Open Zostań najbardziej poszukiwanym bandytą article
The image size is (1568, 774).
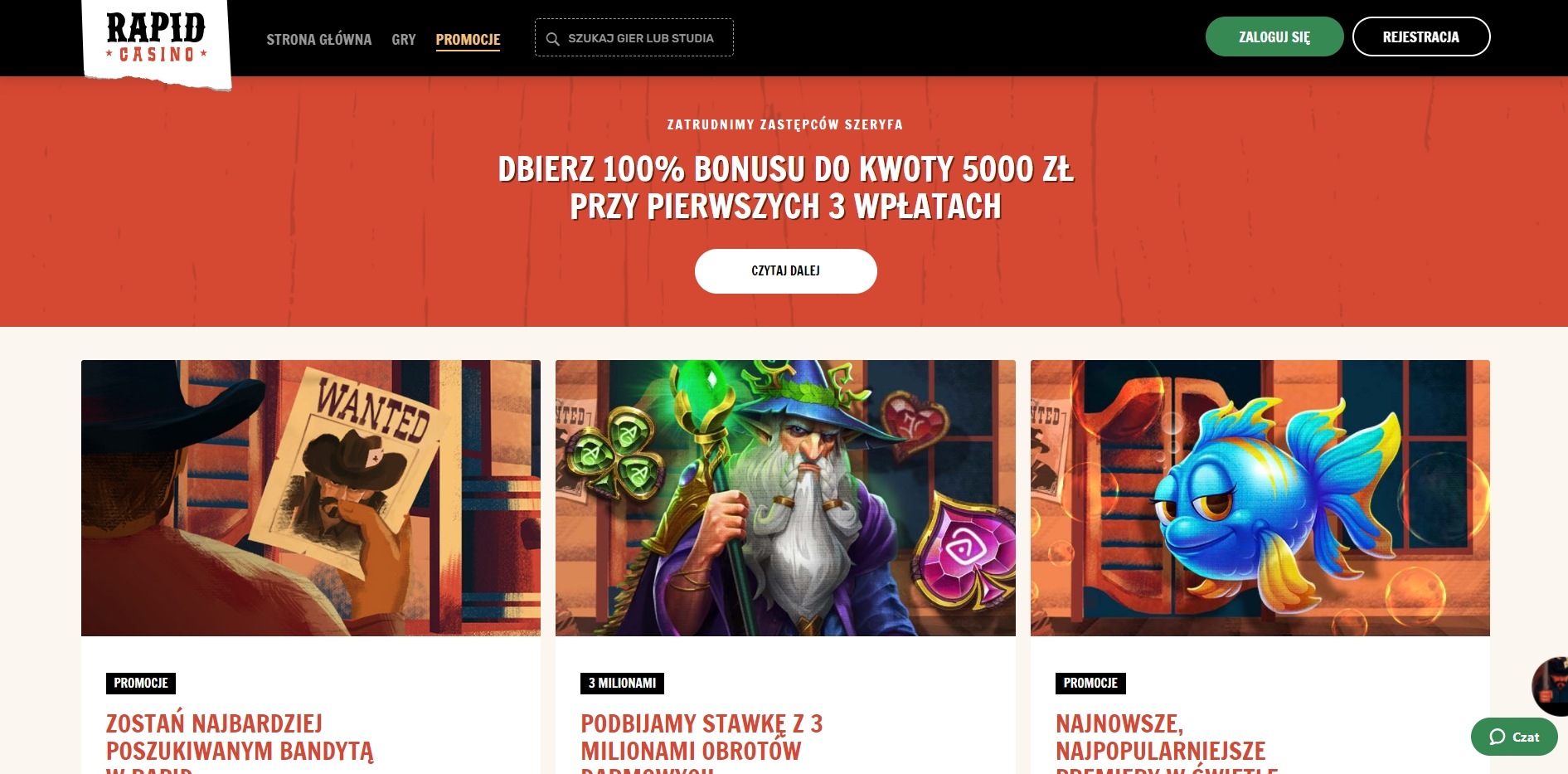[x=240, y=742]
